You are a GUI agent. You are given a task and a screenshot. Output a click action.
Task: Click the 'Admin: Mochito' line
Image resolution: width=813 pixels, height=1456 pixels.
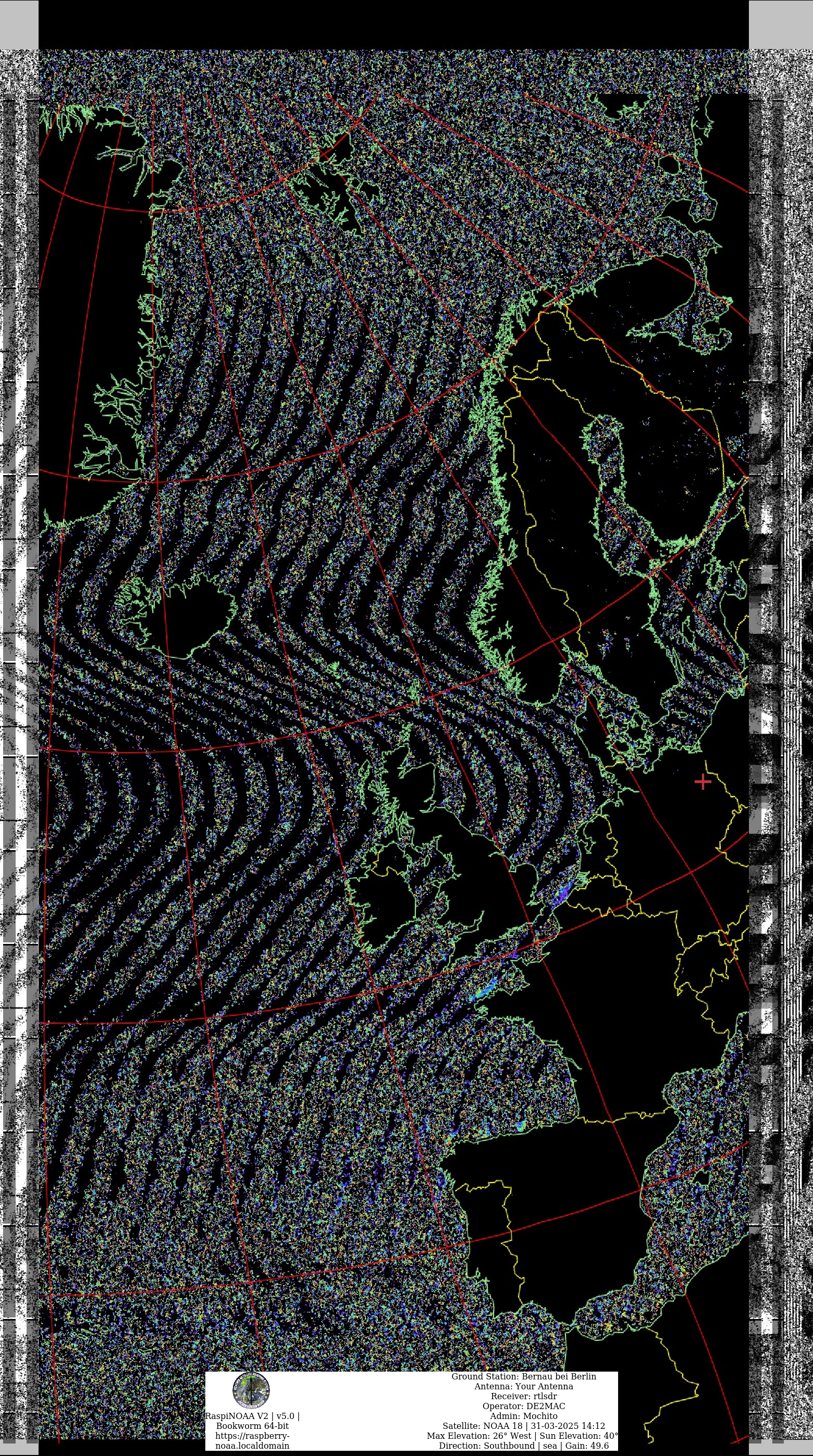pyautogui.click(x=524, y=1416)
